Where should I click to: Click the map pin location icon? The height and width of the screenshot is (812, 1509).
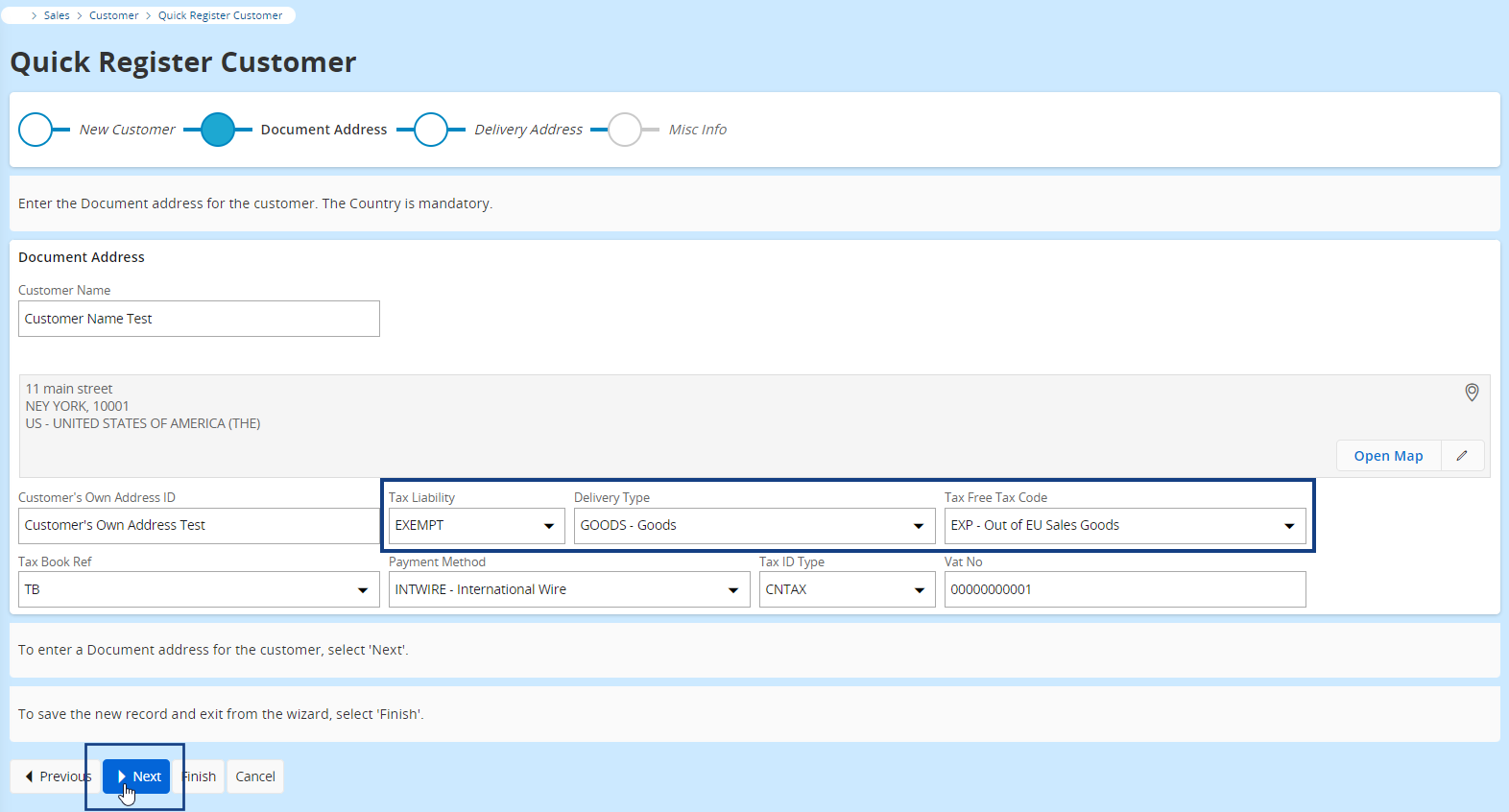[1471, 393]
